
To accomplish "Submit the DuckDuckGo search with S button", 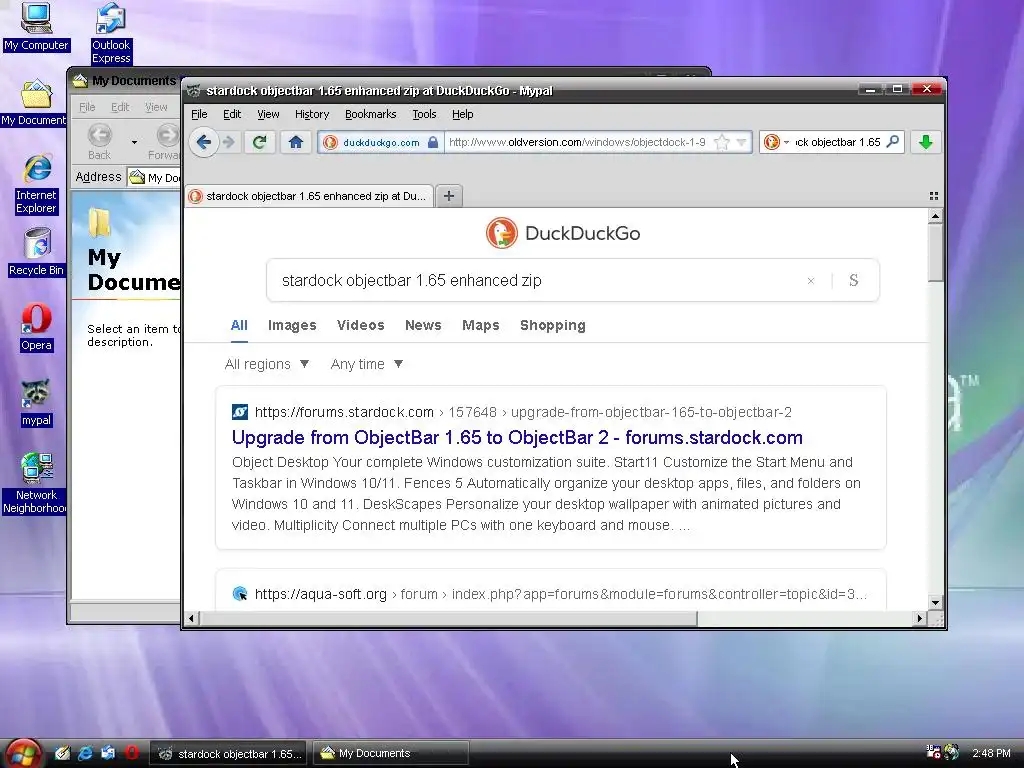I will pyautogui.click(x=853, y=280).
